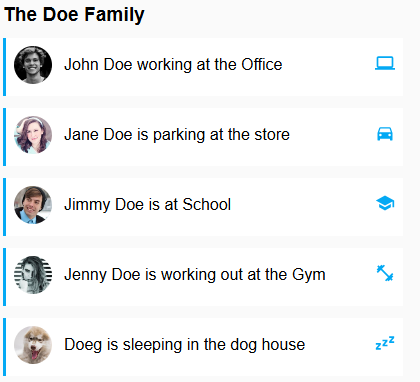Click the blue accent bar on Jane's card
This screenshot has width=420, height=382.
(x=4, y=137)
